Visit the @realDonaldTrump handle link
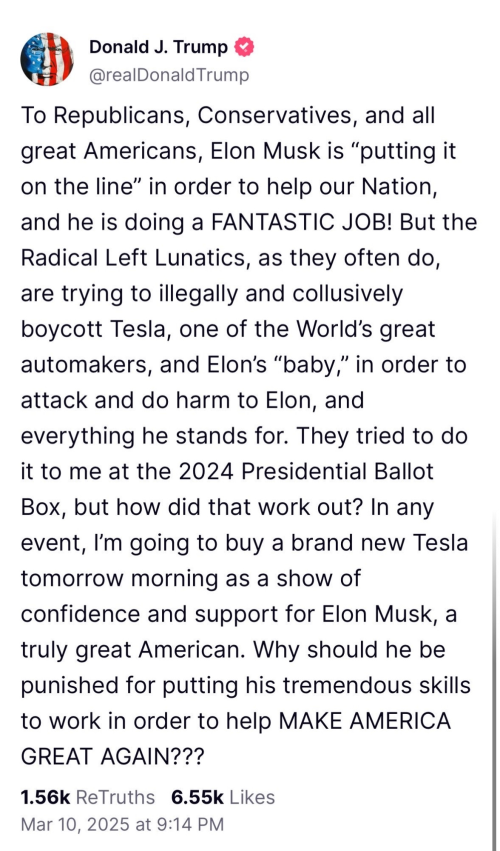The image size is (500, 851). coord(169,75)
